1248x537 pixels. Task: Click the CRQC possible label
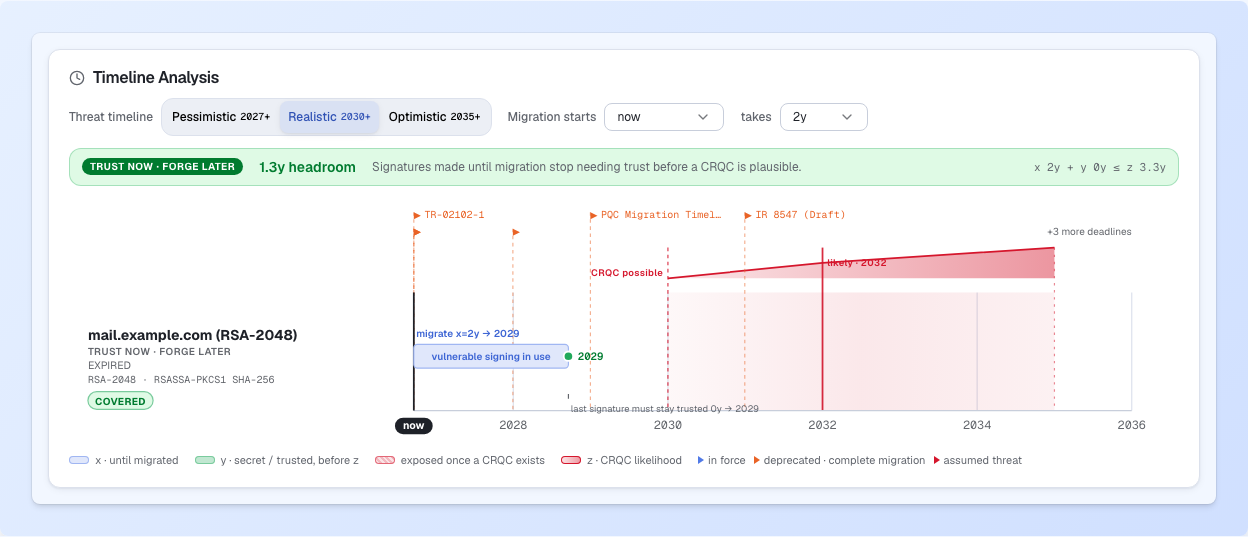[627, 272]
